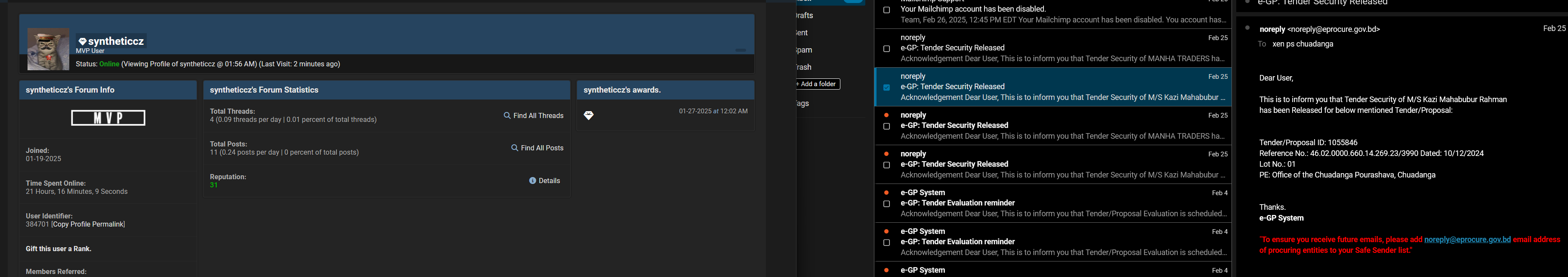
Task: Click the Add a folder button
Action: pos(818,84)
